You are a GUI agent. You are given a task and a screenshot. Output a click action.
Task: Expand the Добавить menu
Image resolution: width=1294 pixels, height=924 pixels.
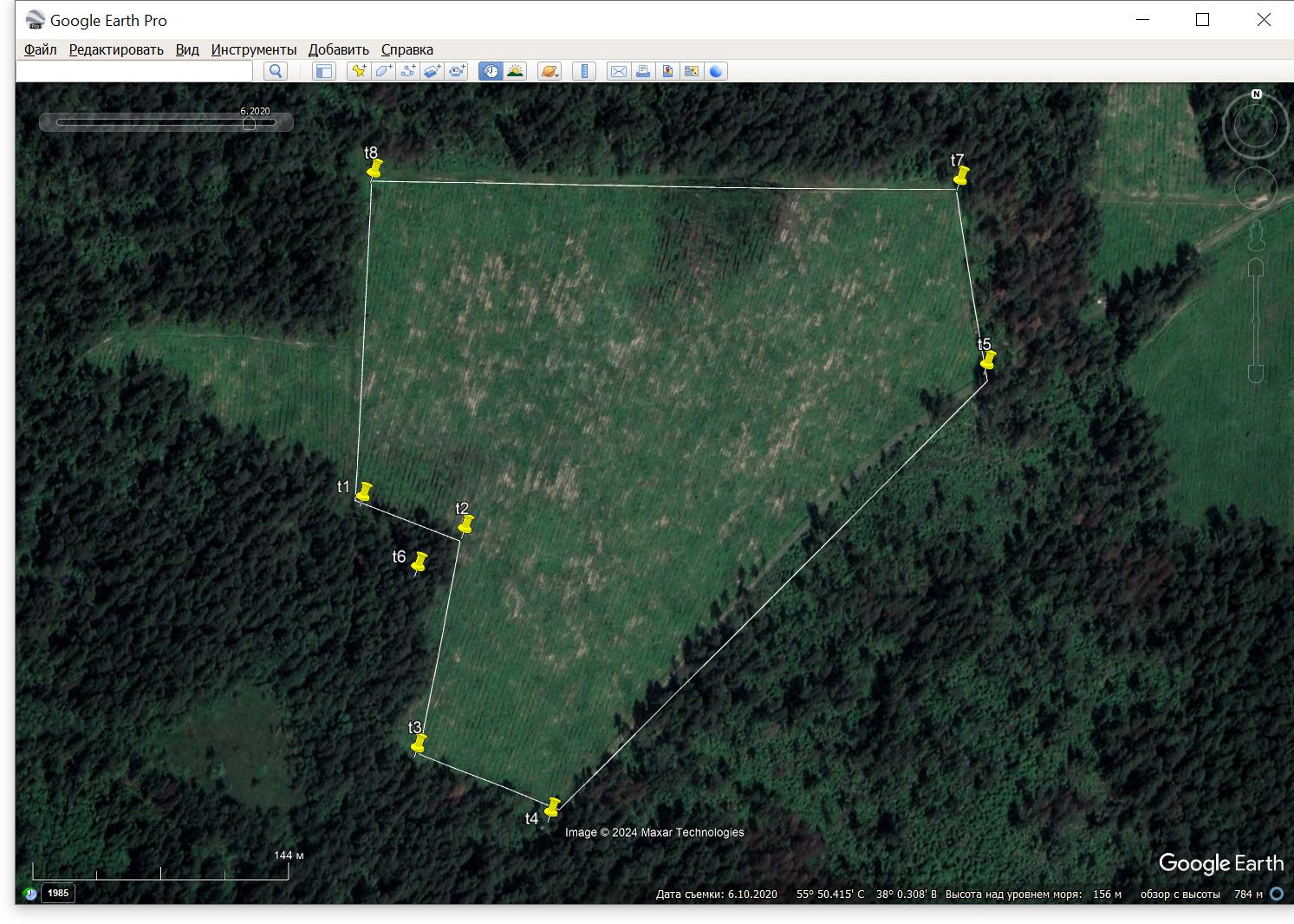(338, 49)
